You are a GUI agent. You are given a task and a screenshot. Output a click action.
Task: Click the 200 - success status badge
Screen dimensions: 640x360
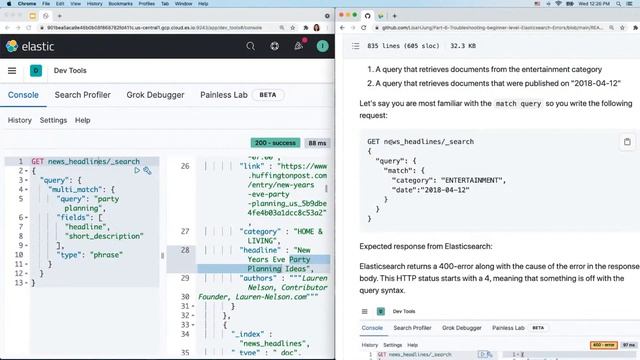[275, 143]
